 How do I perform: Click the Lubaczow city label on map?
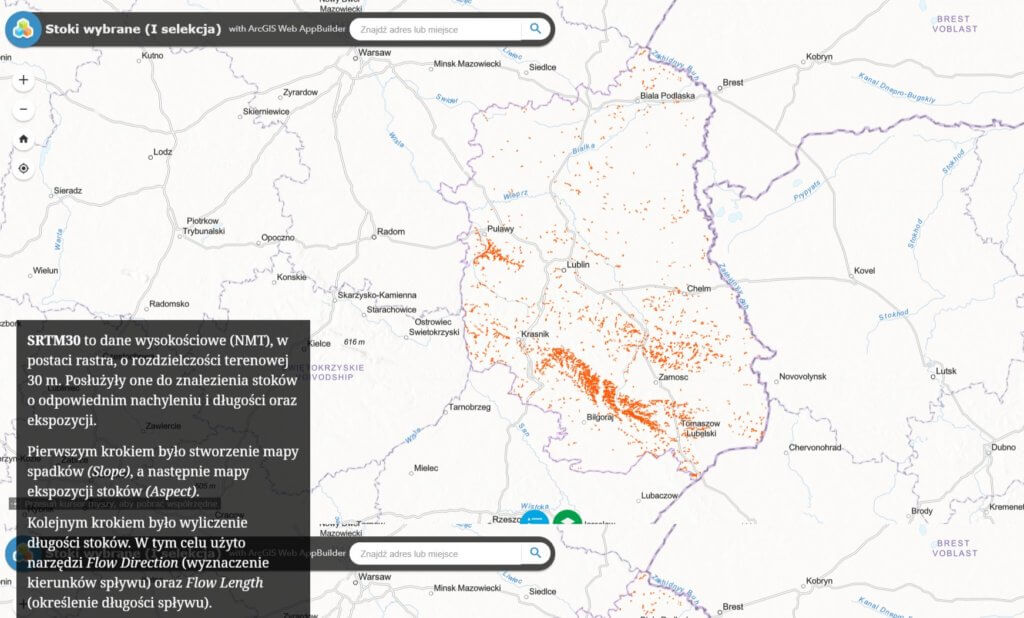[x=660, y=495]
